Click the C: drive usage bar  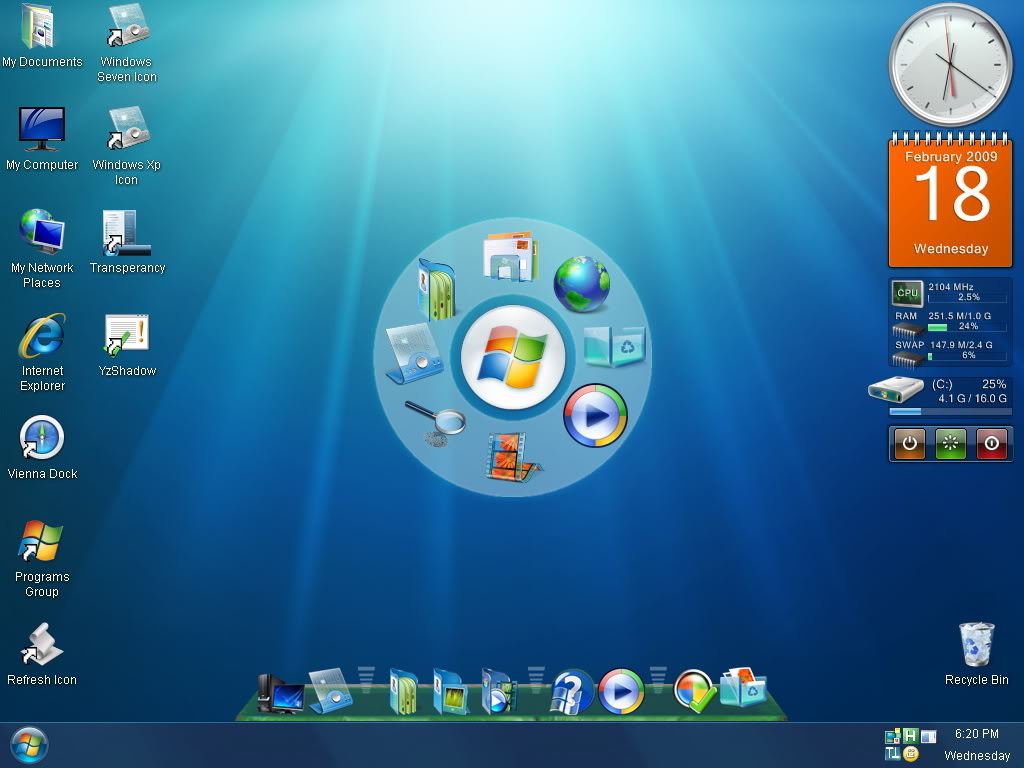950,412
